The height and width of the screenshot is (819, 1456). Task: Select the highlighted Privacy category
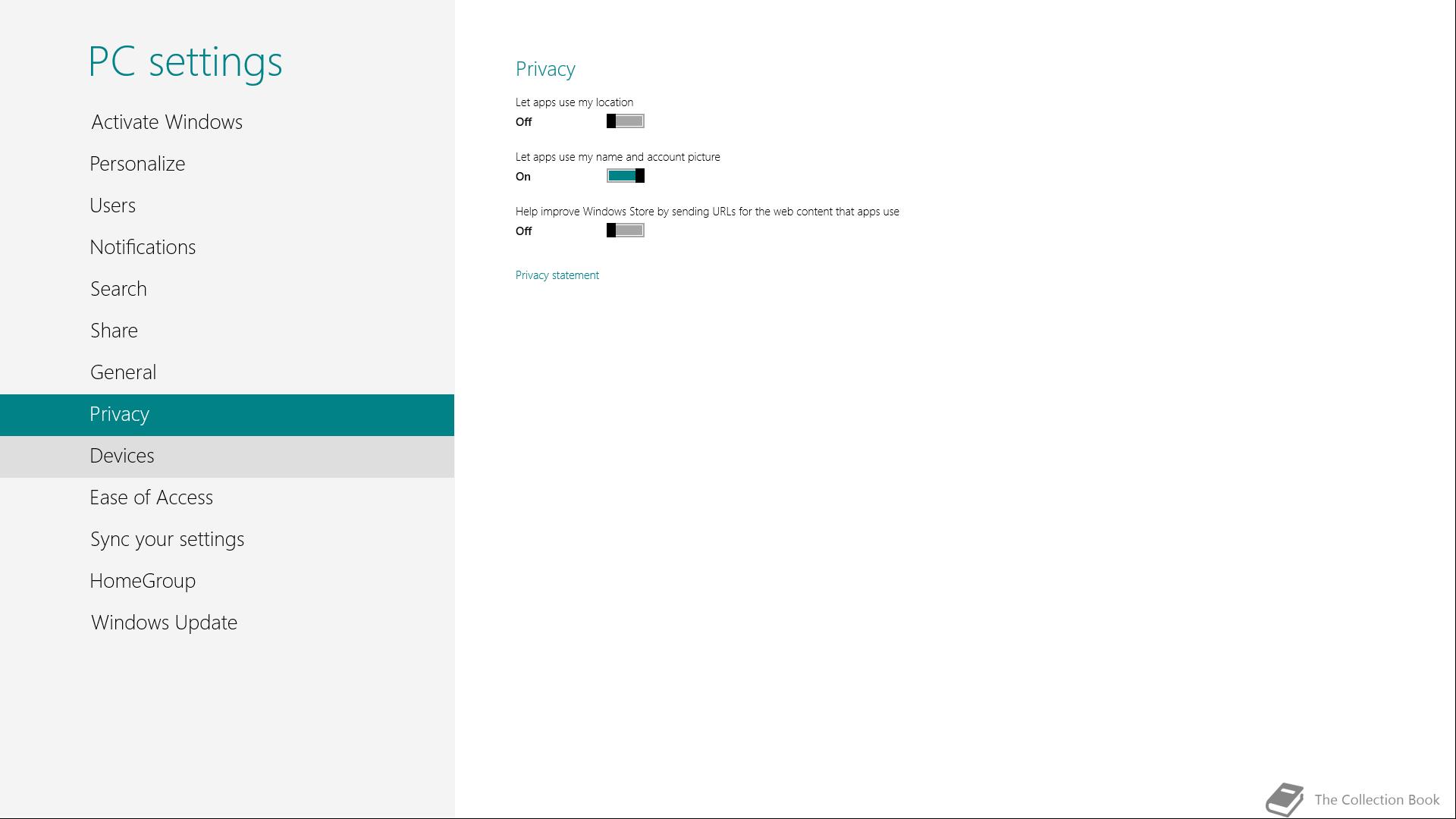click(227, 415)
